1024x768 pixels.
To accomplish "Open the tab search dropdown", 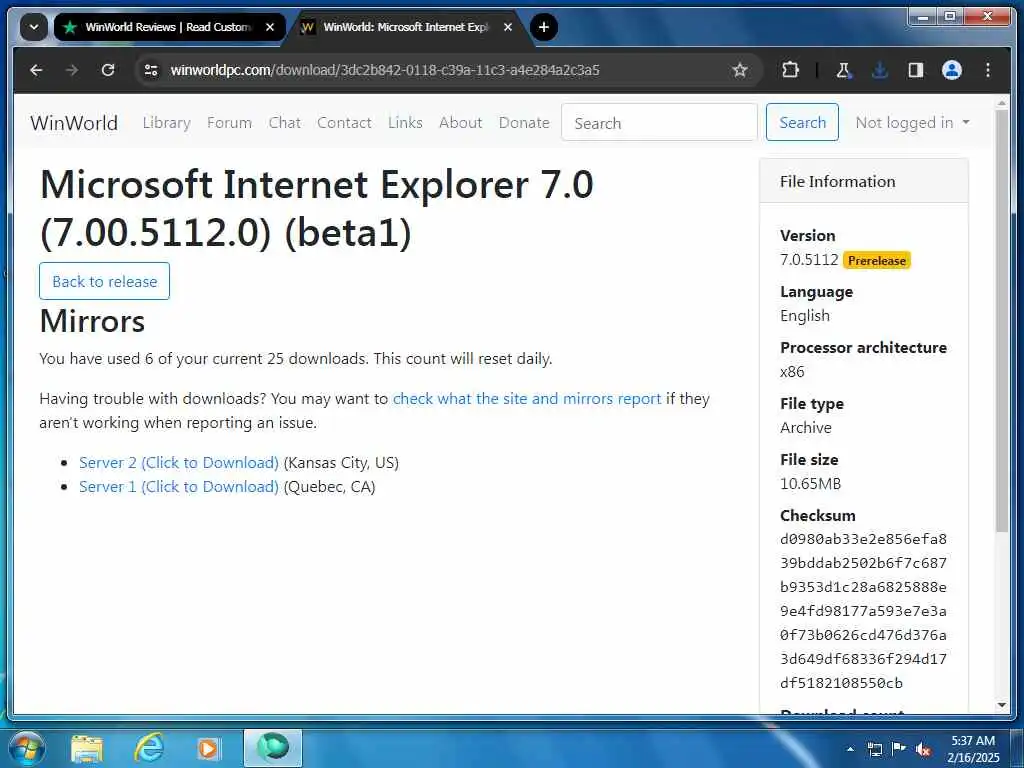I will tap(33, 27).
